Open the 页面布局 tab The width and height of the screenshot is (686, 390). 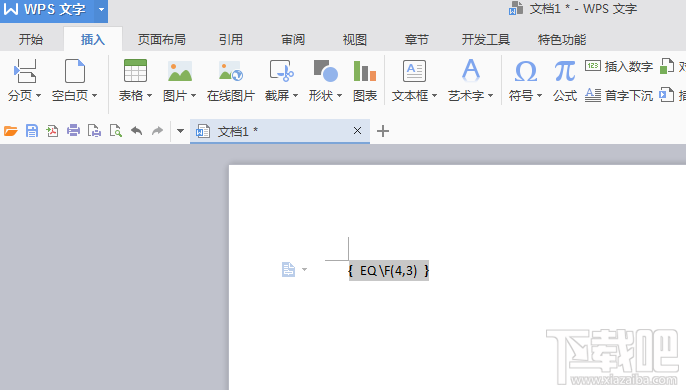point(162,40)
